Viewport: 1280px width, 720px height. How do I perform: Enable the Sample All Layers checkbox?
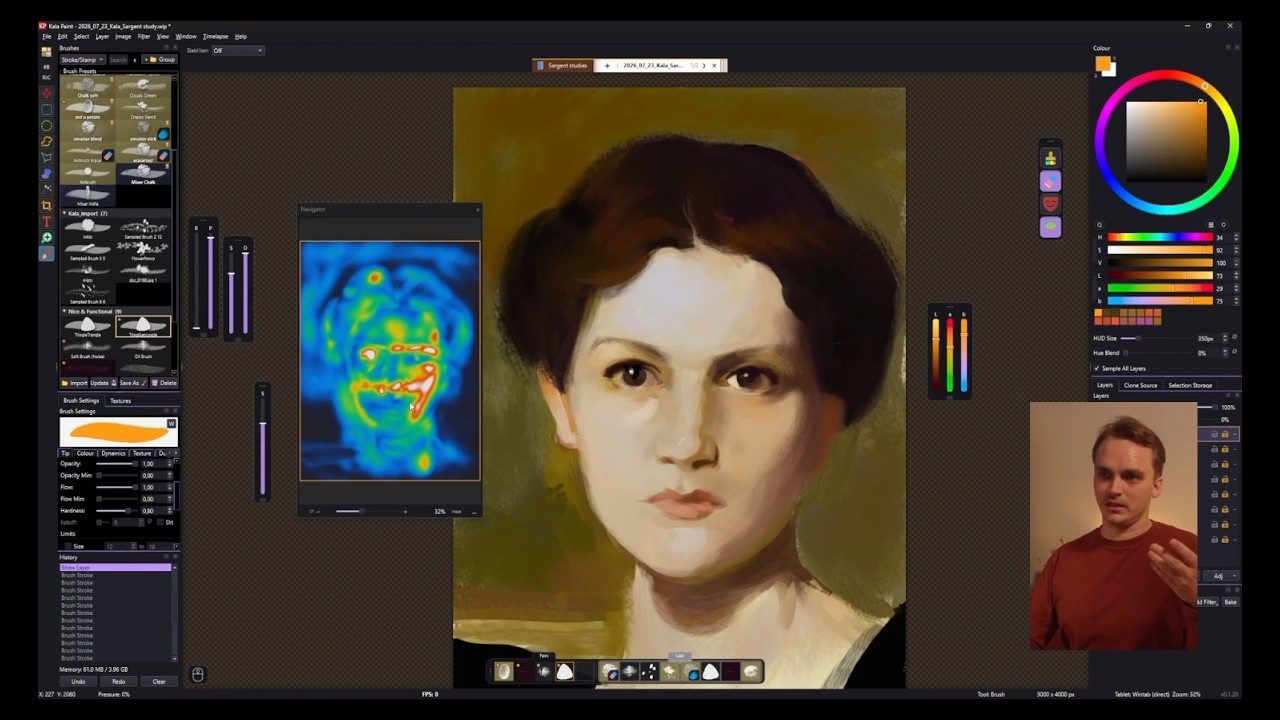coord(1097,368)
